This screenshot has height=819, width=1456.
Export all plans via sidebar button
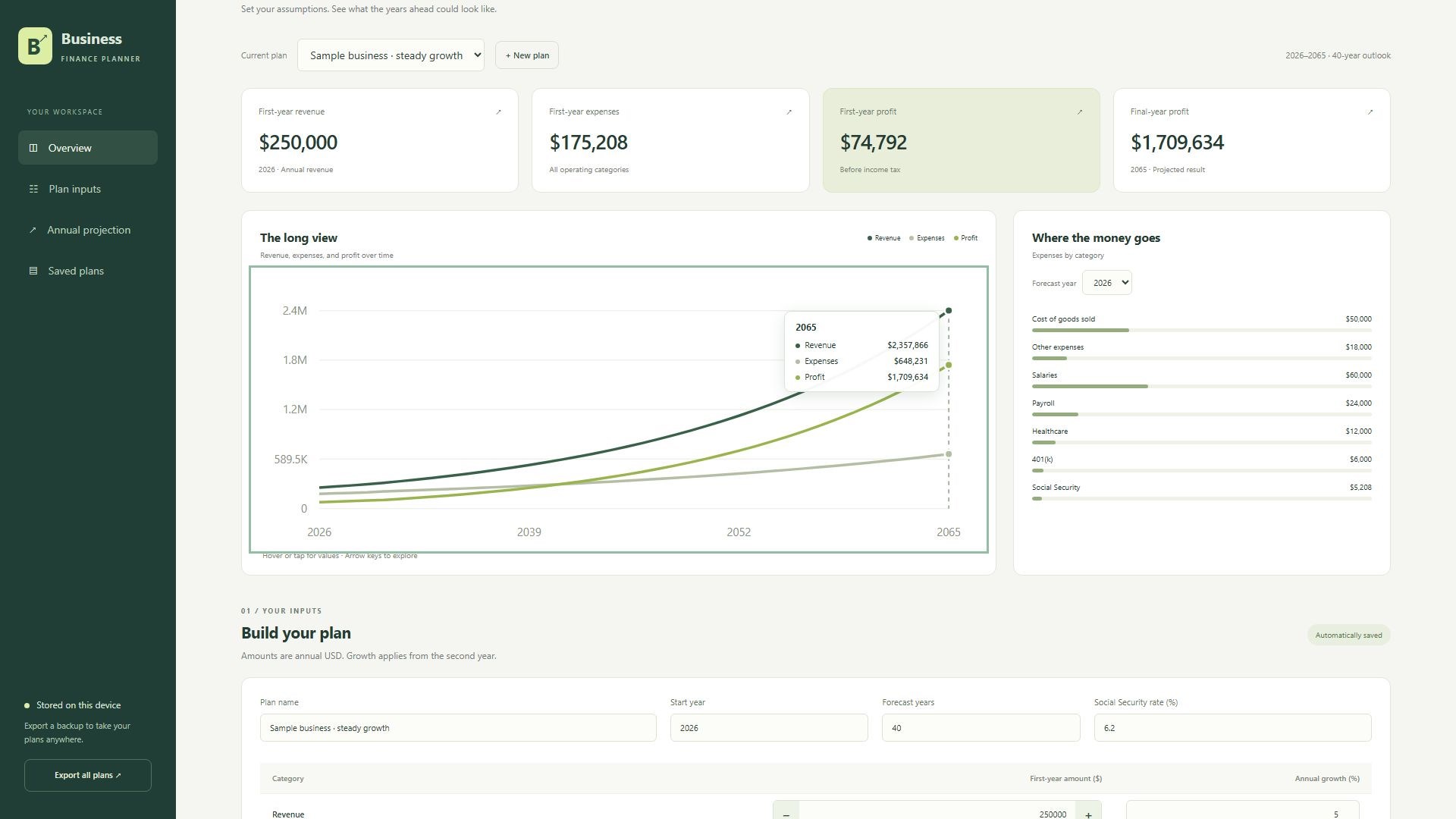coord(88,775)
